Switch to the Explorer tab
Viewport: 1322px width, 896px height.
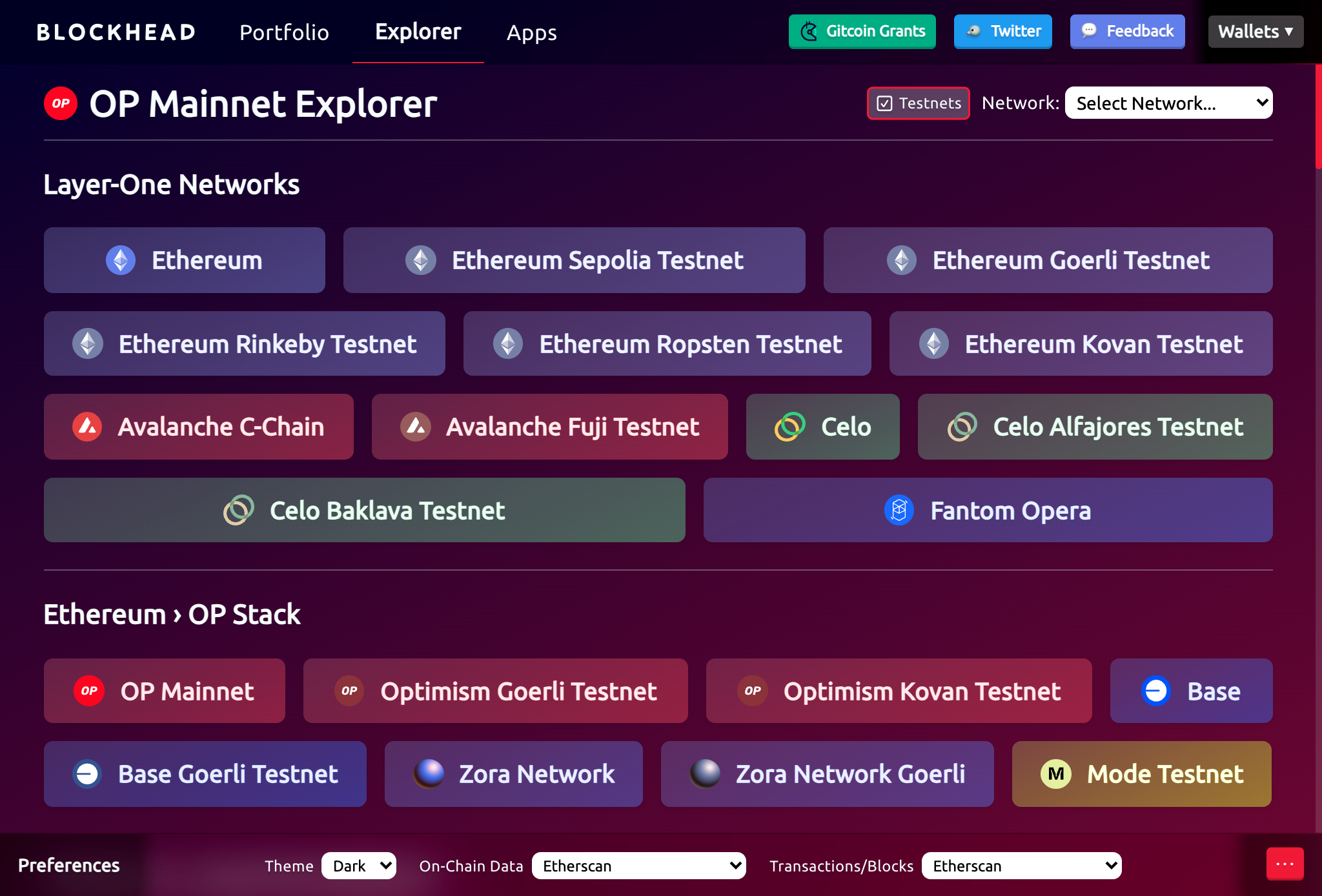pos(418,32)
